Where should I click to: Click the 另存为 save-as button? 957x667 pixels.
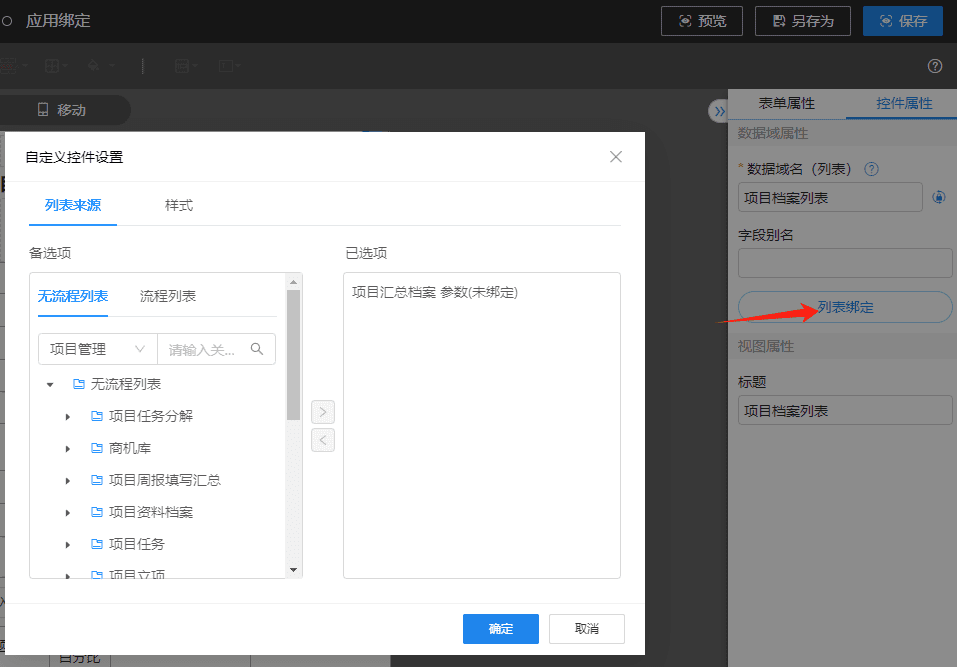803,21
